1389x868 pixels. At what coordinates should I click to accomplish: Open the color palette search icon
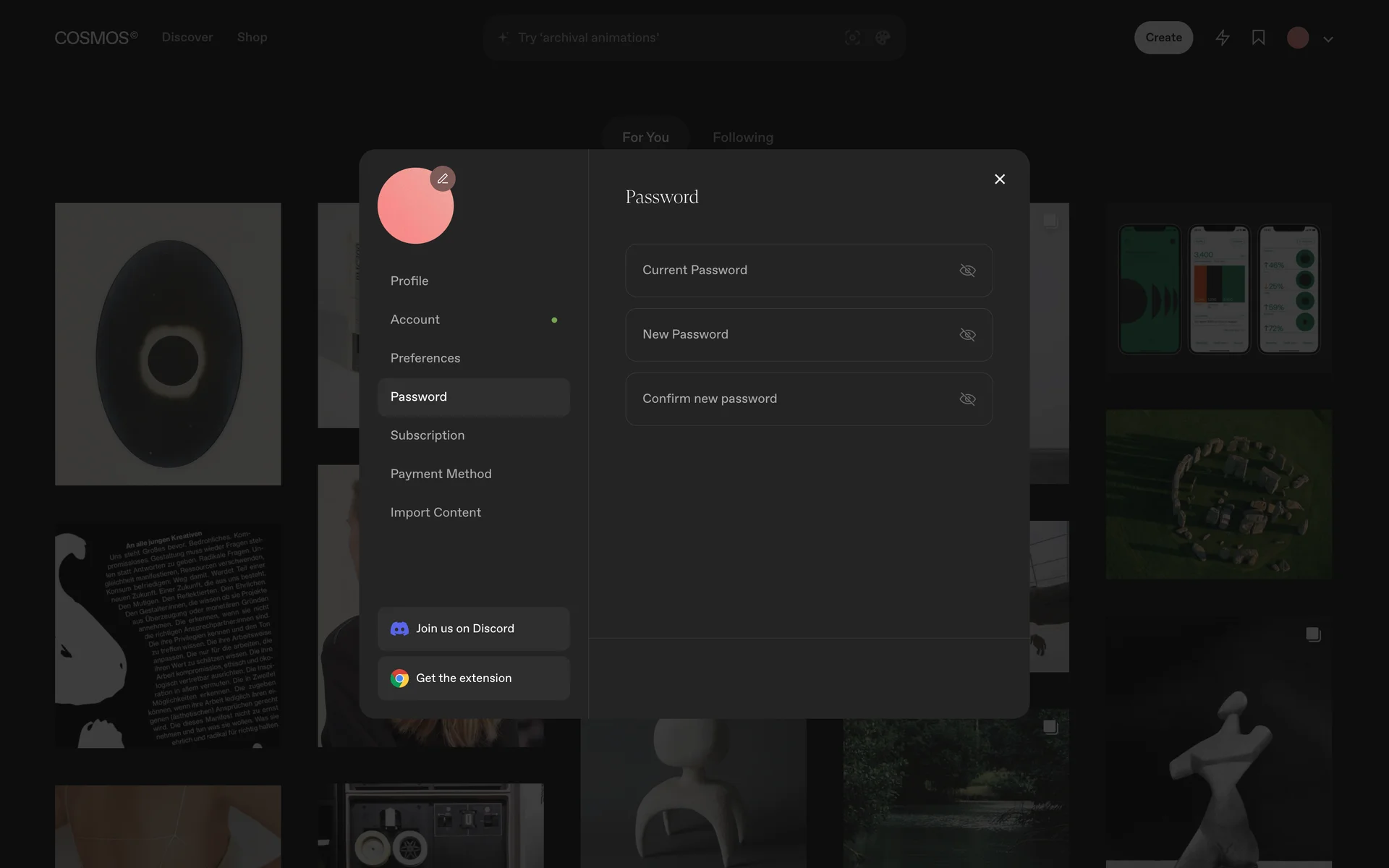882,38
